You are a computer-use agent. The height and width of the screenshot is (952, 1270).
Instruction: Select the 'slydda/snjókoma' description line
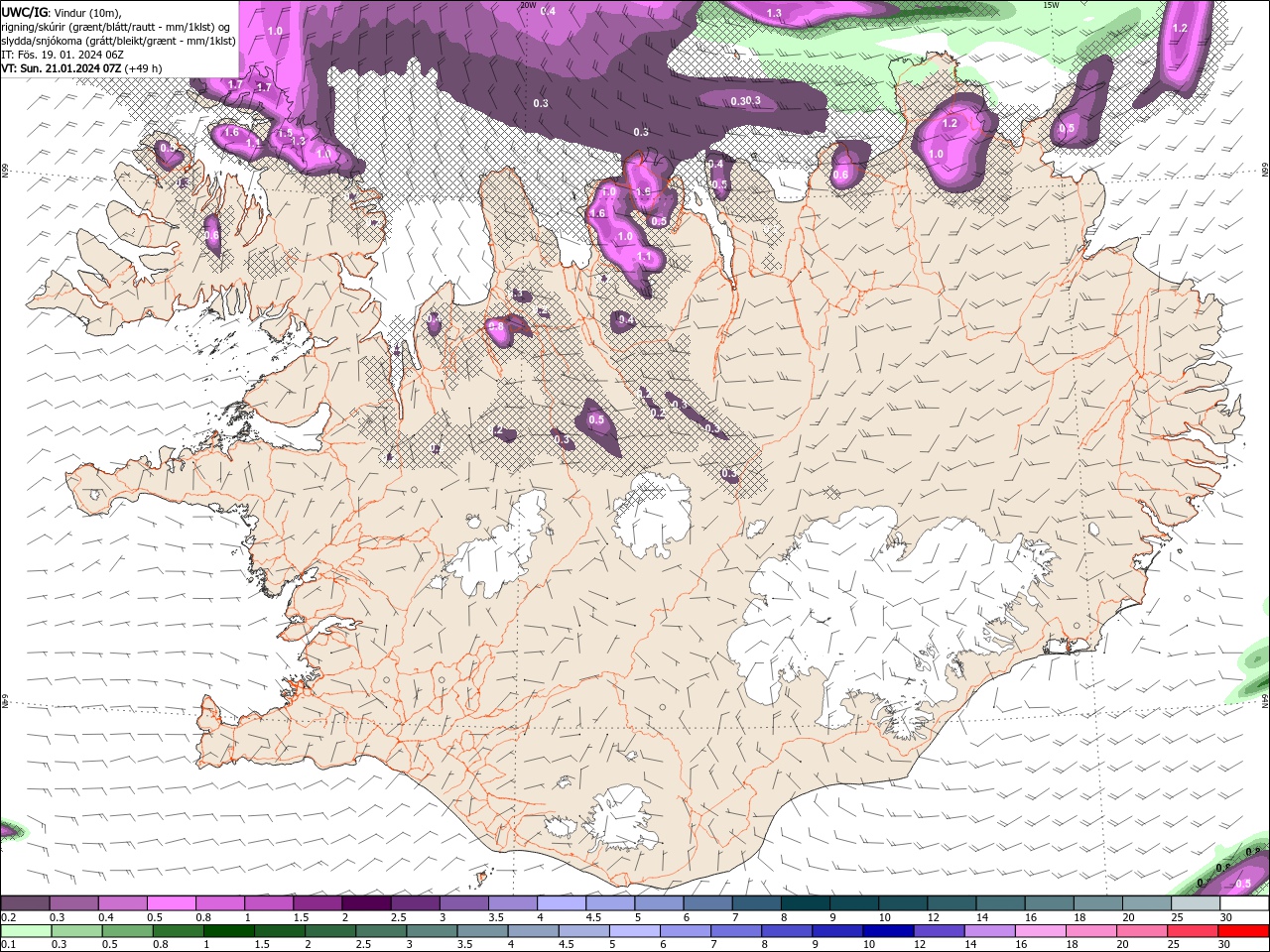[119, 41]
